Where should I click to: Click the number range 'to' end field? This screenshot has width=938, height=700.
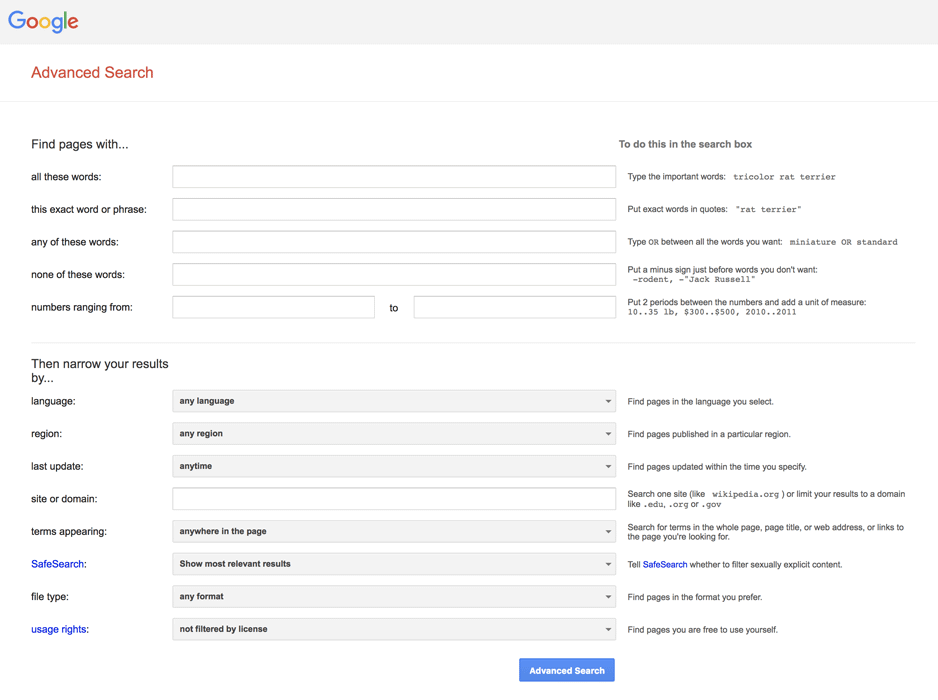pyautogui.click(x=514, y=307)
